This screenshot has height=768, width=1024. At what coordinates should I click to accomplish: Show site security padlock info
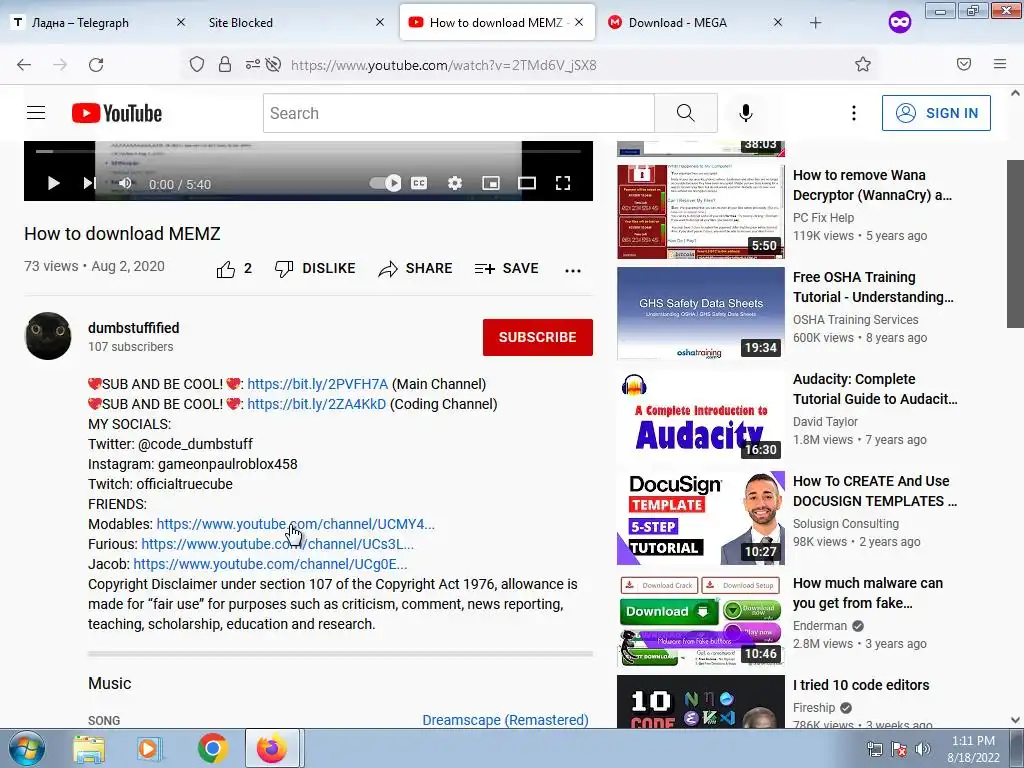pyautogui.click(x=225, y=64)
